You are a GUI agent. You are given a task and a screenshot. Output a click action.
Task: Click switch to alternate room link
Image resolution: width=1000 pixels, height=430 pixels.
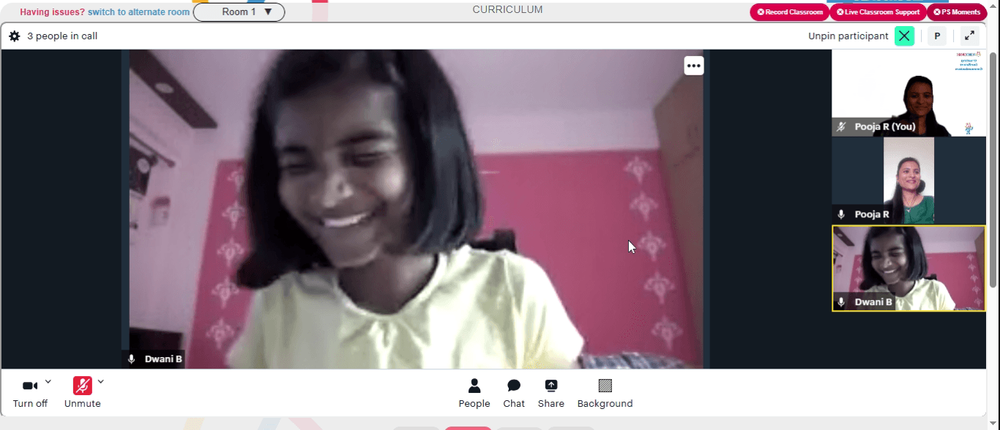[138, 12]
